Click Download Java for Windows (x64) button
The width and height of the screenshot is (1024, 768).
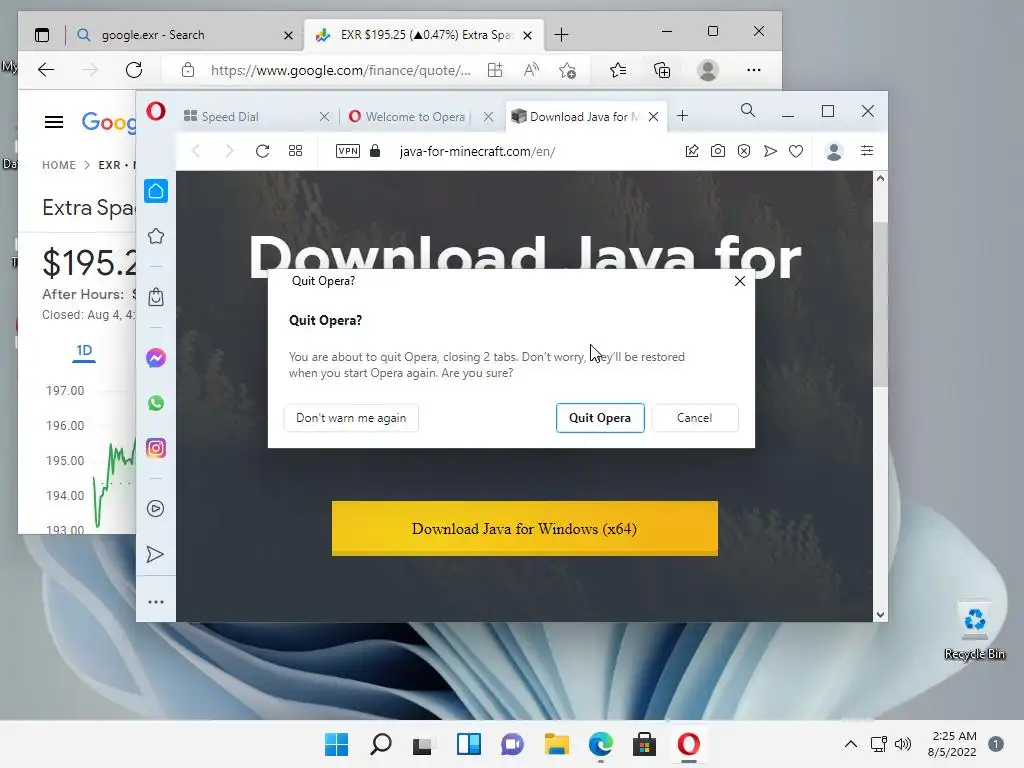point(524,528)
